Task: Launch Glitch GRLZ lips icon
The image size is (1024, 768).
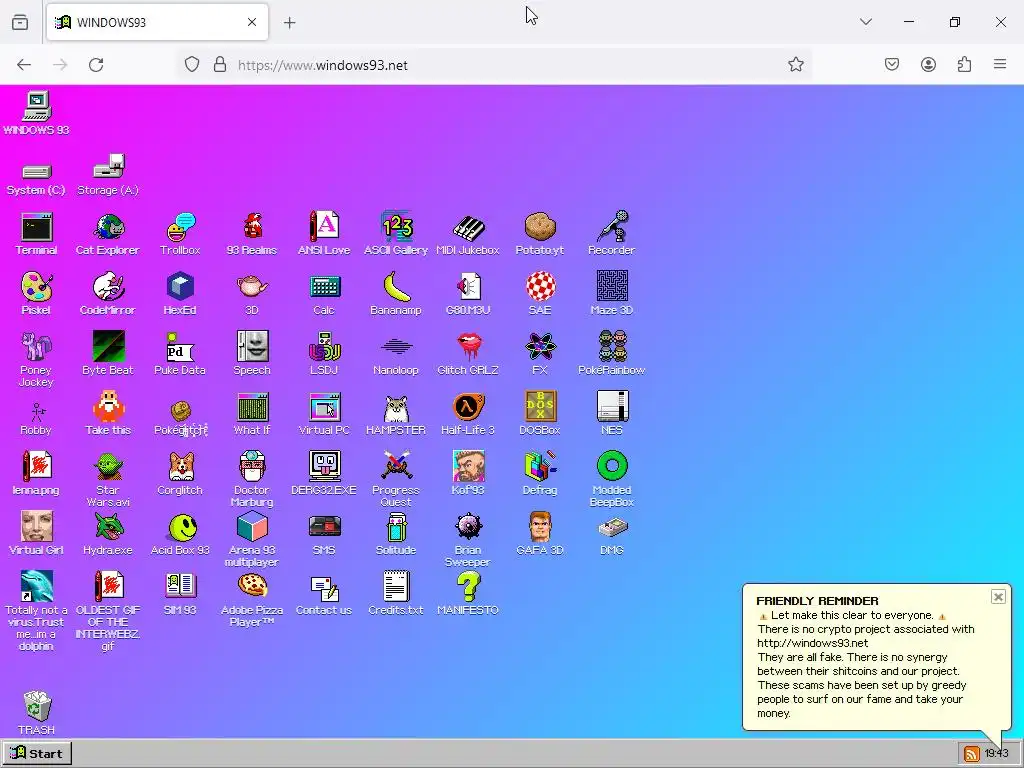Action: (468, 347)
